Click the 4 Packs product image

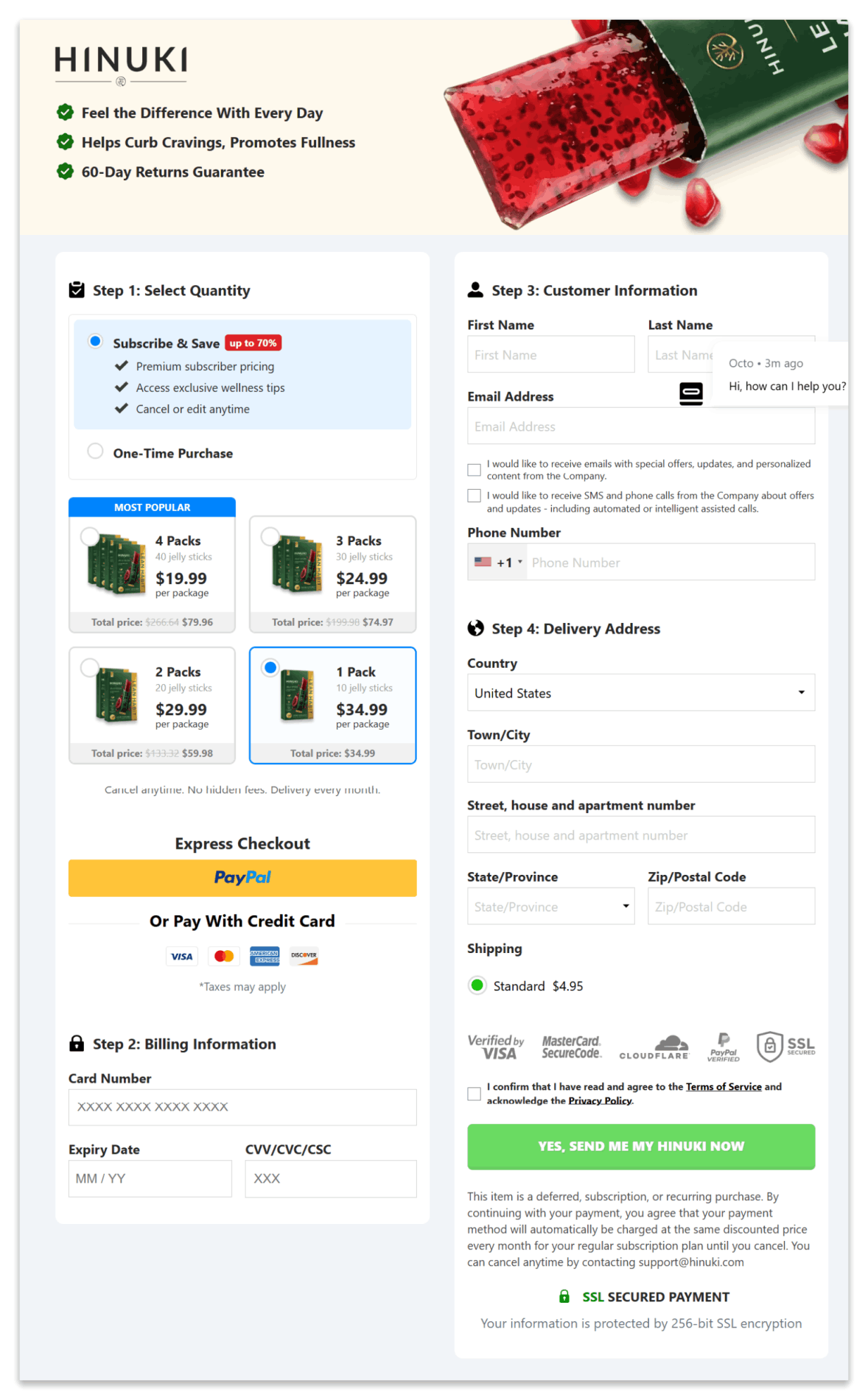point(117,563)
